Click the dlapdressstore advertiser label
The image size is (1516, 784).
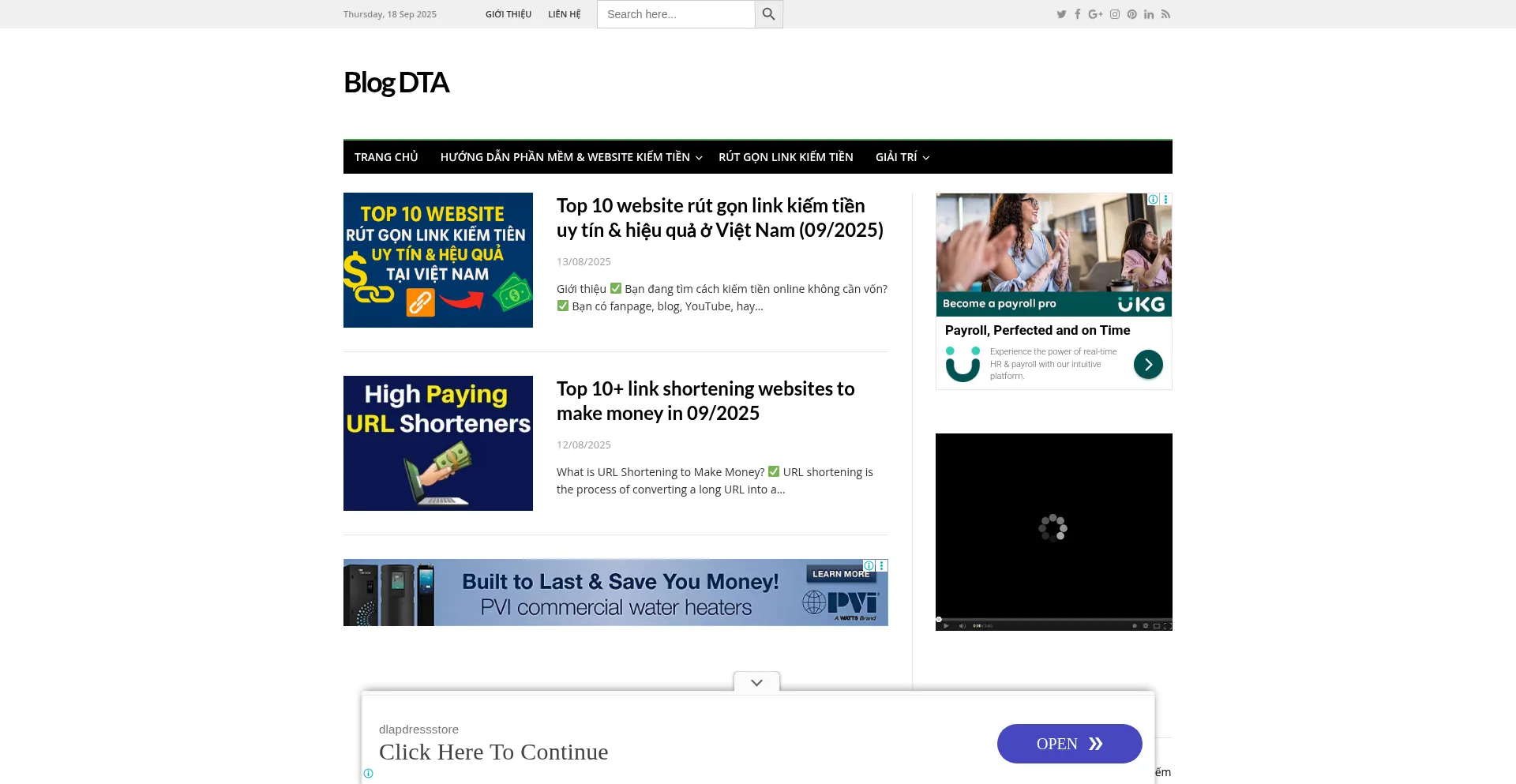[x=418, y=730]
